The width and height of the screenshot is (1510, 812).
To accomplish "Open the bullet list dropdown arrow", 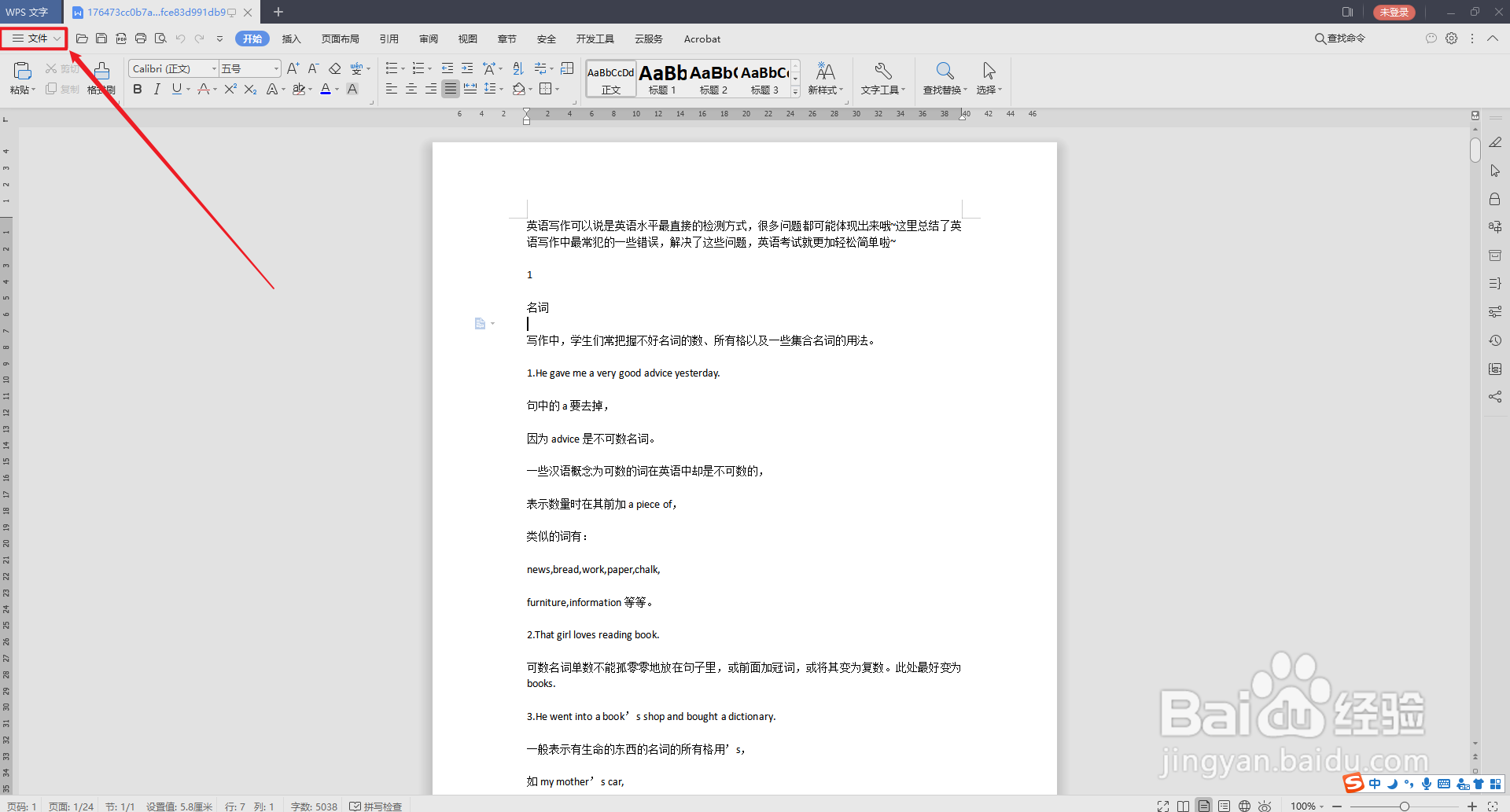I will (x=403, y=69).
